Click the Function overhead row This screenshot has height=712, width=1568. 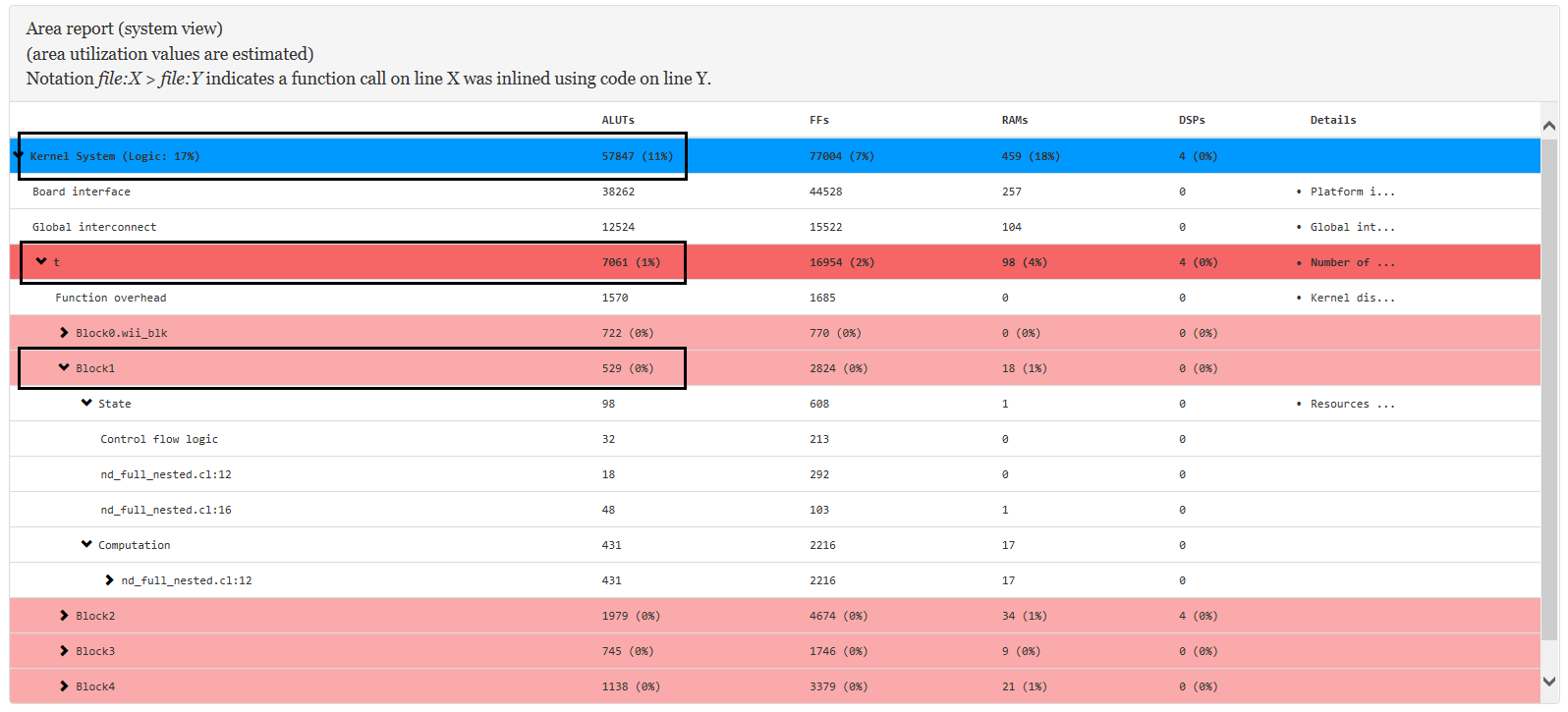pos(111,298)
